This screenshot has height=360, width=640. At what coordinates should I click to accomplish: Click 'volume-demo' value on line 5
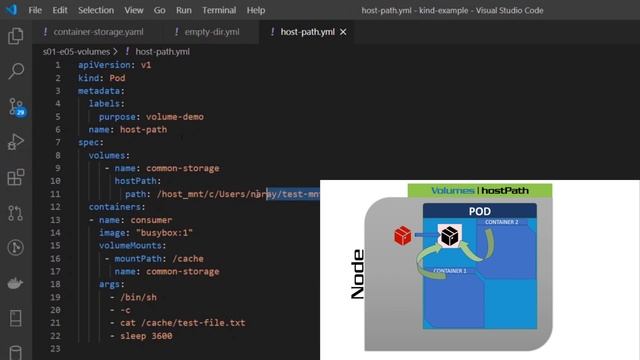tap(175, 117)
